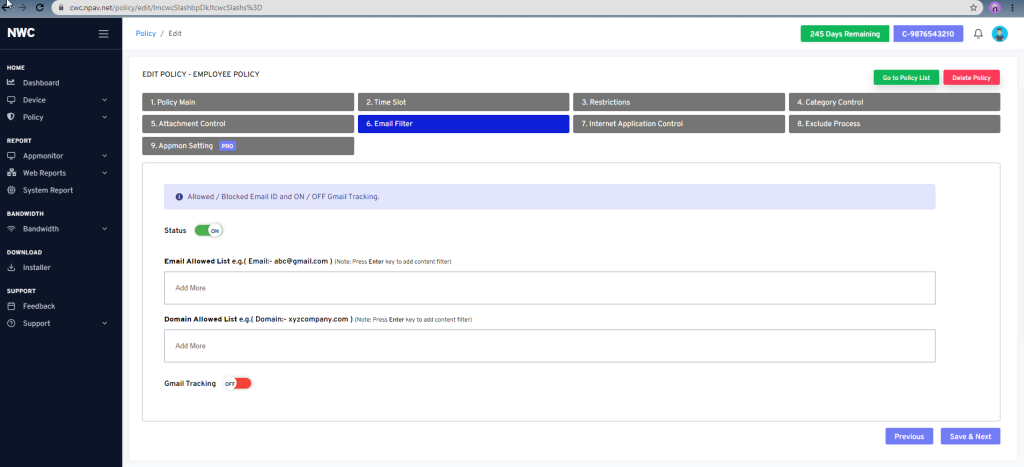This screenshot has height=467, width=1024.
Task: Open the Category Control tab
Action: tap(894, 102)
